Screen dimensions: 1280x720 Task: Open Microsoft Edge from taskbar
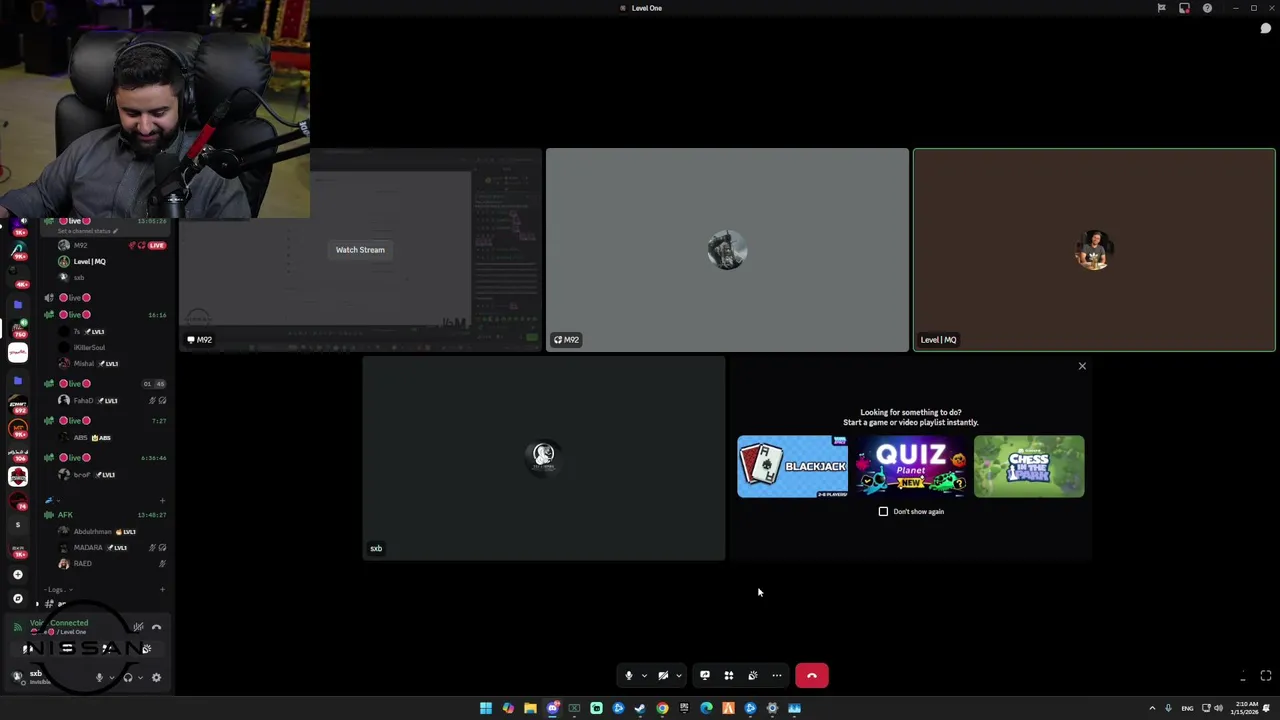pyautogui.click(x=706, y=708)
